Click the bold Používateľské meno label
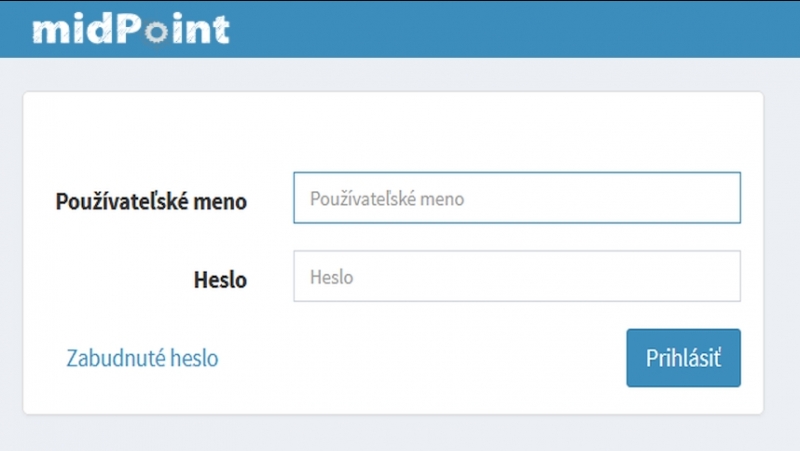The image size is (800, 451). tap(151, 201)
